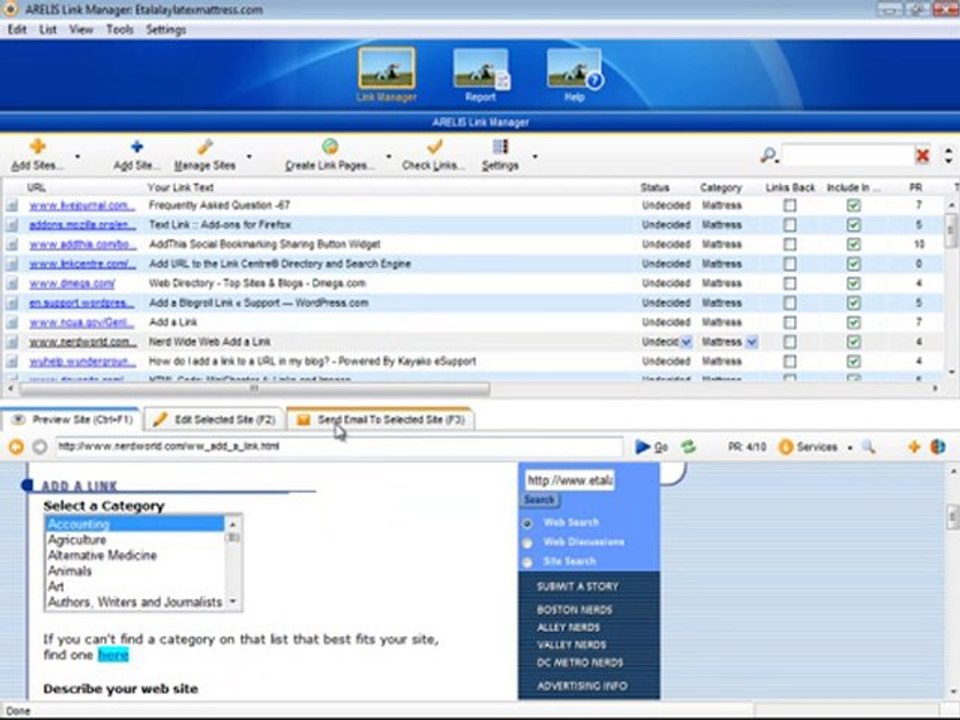Click the envelope icon of Send Email tab
The image size is (960, 720).
pos(303,420)
